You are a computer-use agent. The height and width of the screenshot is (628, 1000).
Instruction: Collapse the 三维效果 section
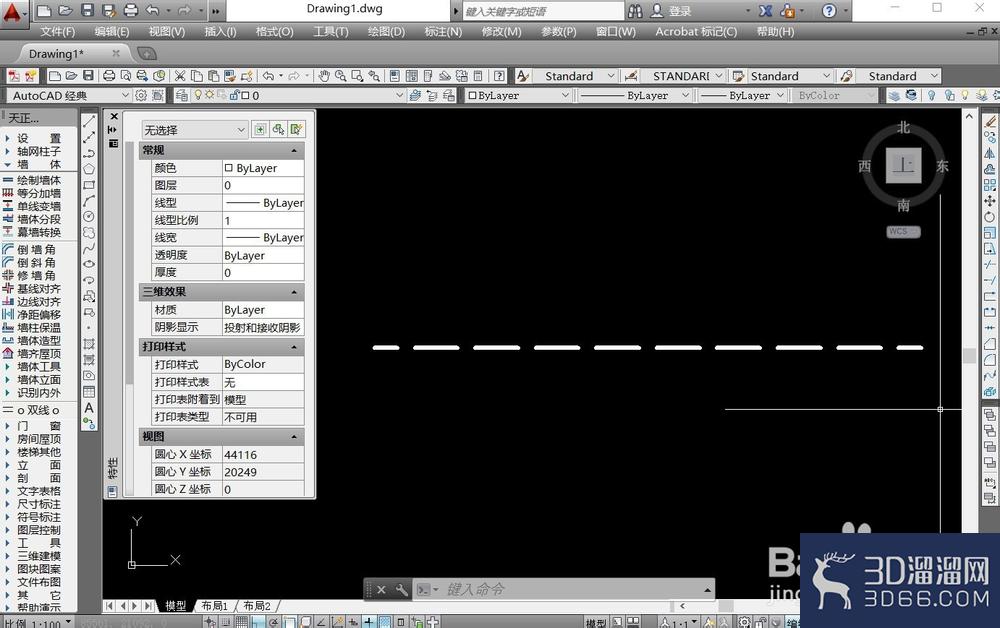[x=294, y=292]
